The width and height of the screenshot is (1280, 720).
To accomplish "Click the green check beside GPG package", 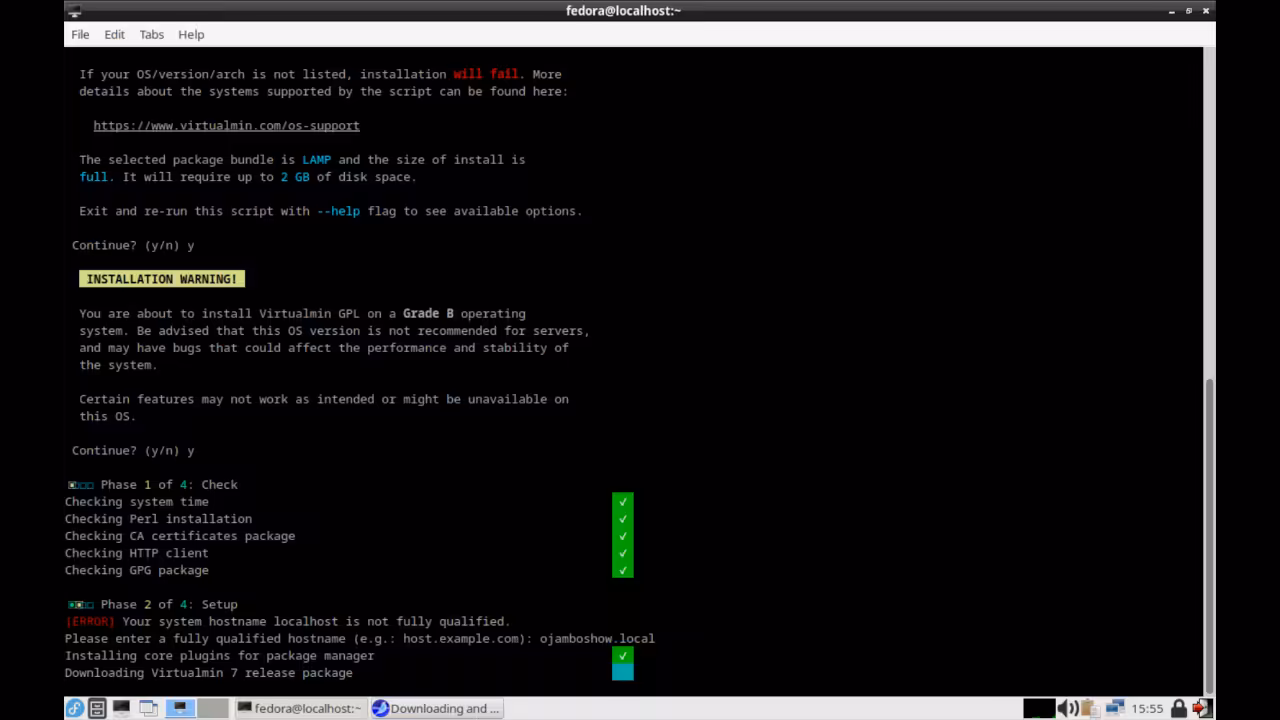I will tap(623, 570).
